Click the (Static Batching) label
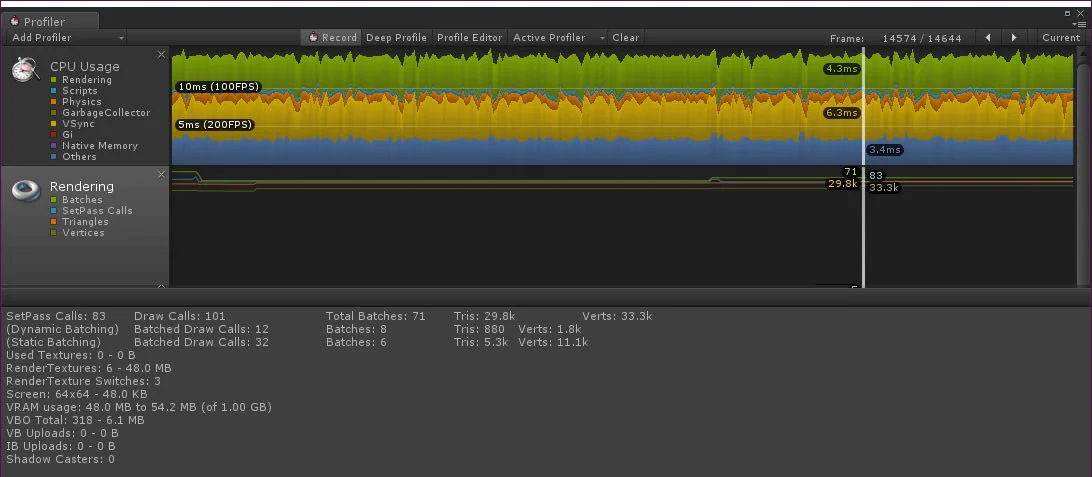Image resolution: width=1092 pixels, height=477 pixels. tap(53, 342)
